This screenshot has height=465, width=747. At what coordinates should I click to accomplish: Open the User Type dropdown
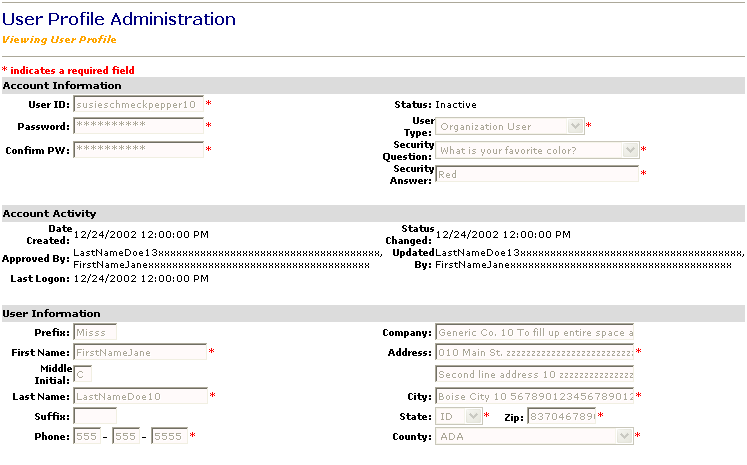pyautogui.click(x=510, y=127)
